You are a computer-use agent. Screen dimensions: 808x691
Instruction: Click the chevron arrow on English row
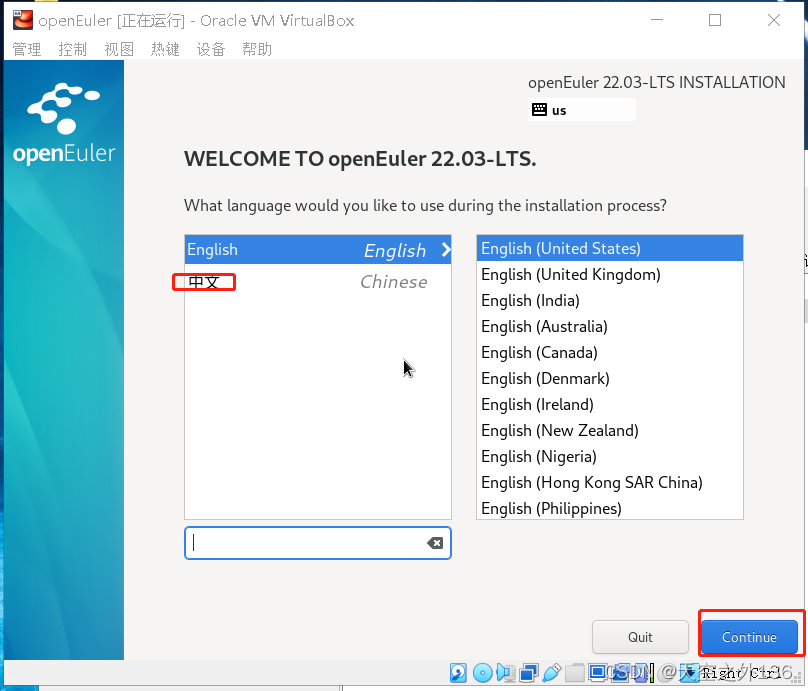click(x=446, y=250)
